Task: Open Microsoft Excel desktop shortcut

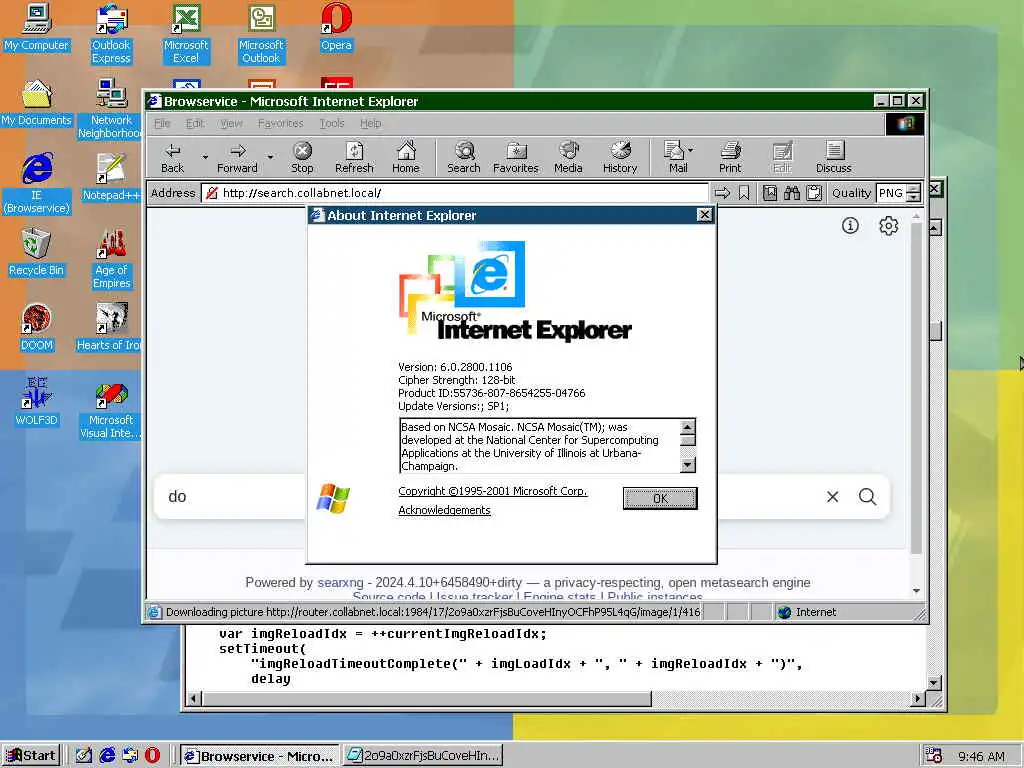Action: pos(186,34)
